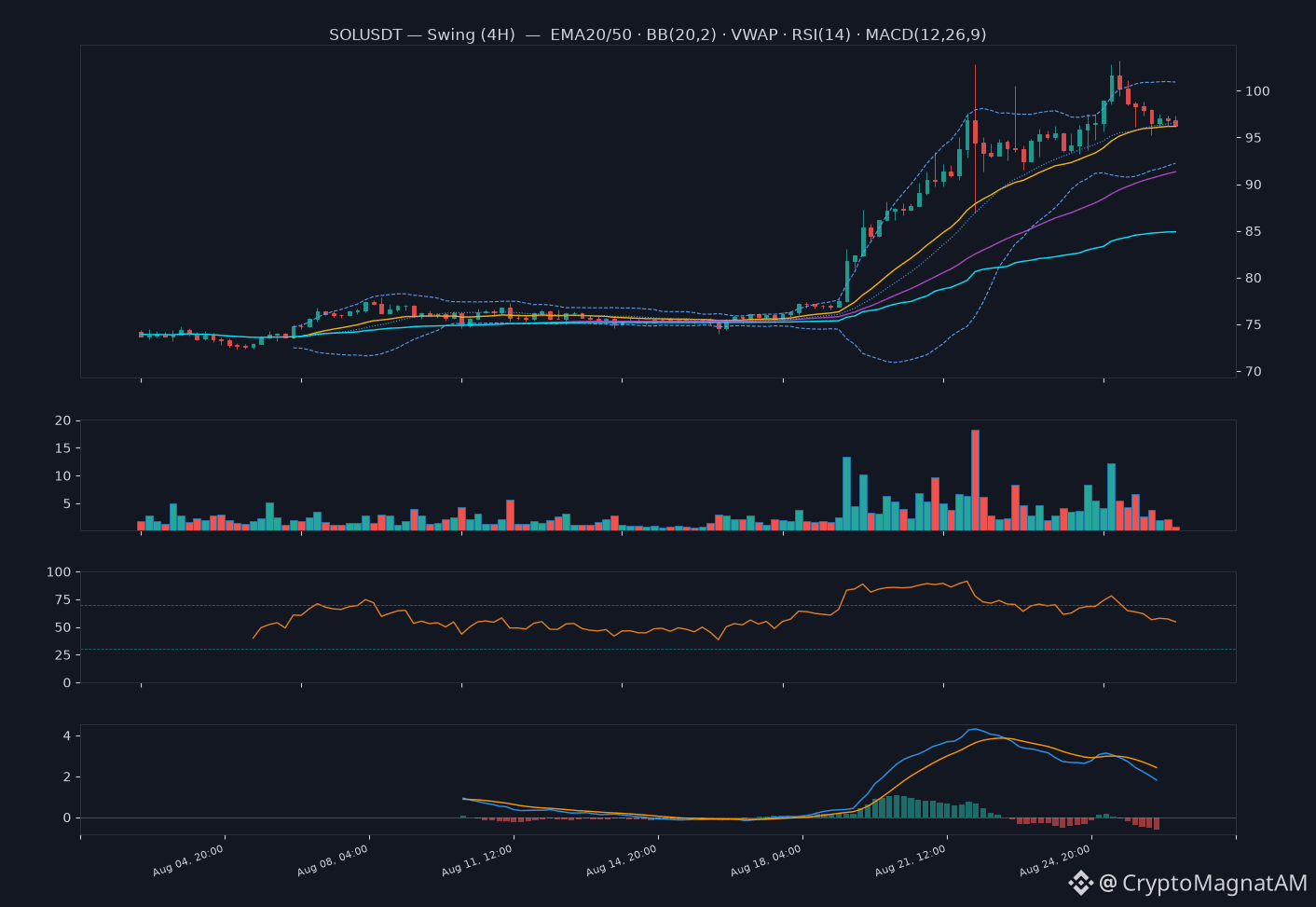
Task: Click the 95 price axis label
Action: tap(1254, 138)
